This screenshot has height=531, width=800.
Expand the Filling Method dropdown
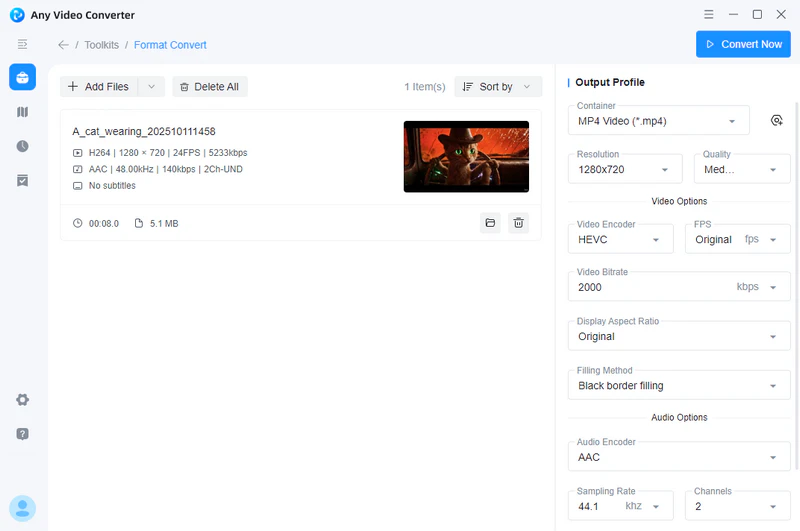click(679, 386)
